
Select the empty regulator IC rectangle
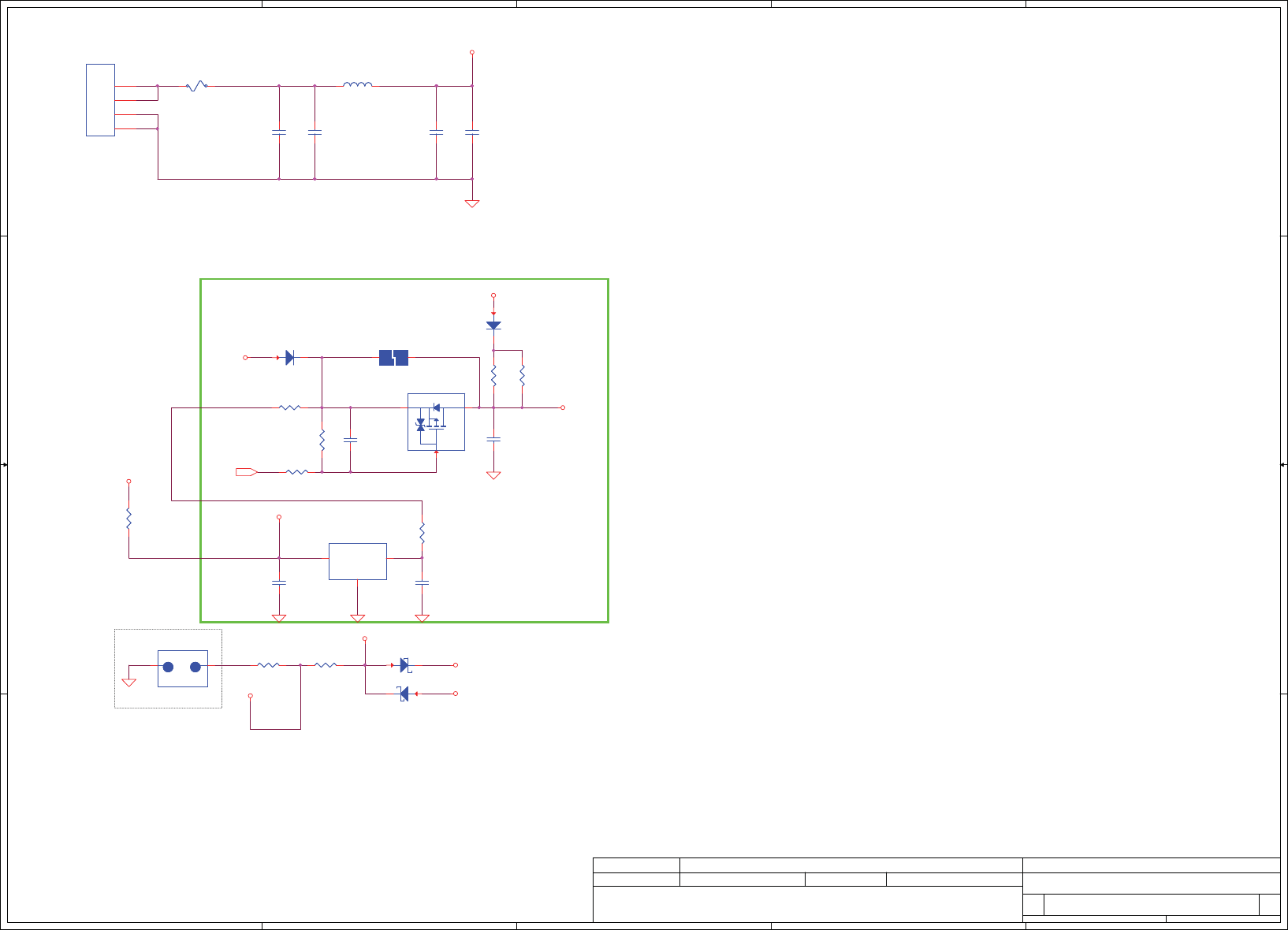358,561
